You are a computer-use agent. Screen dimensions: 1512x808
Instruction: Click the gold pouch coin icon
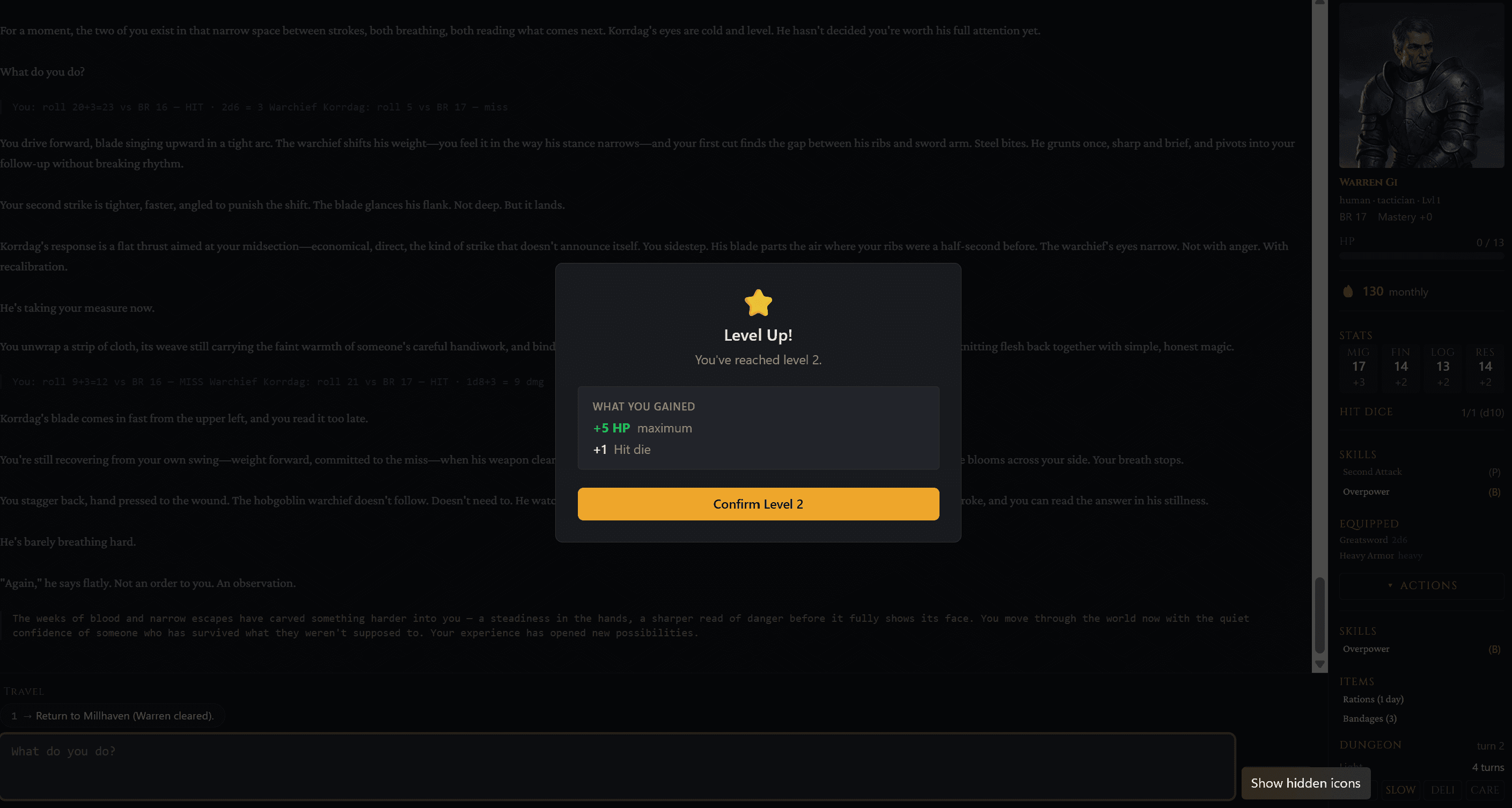[1348, 291]
